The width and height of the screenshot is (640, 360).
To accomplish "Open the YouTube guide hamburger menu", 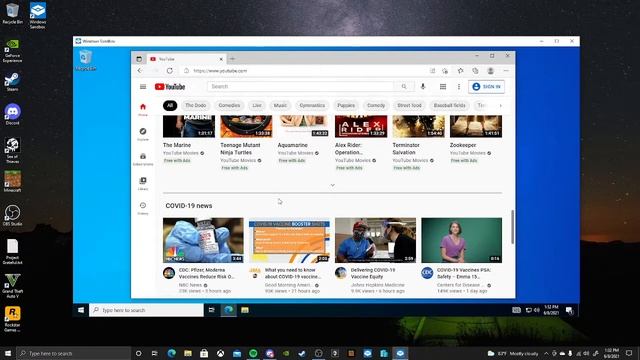I will point(143,87).
